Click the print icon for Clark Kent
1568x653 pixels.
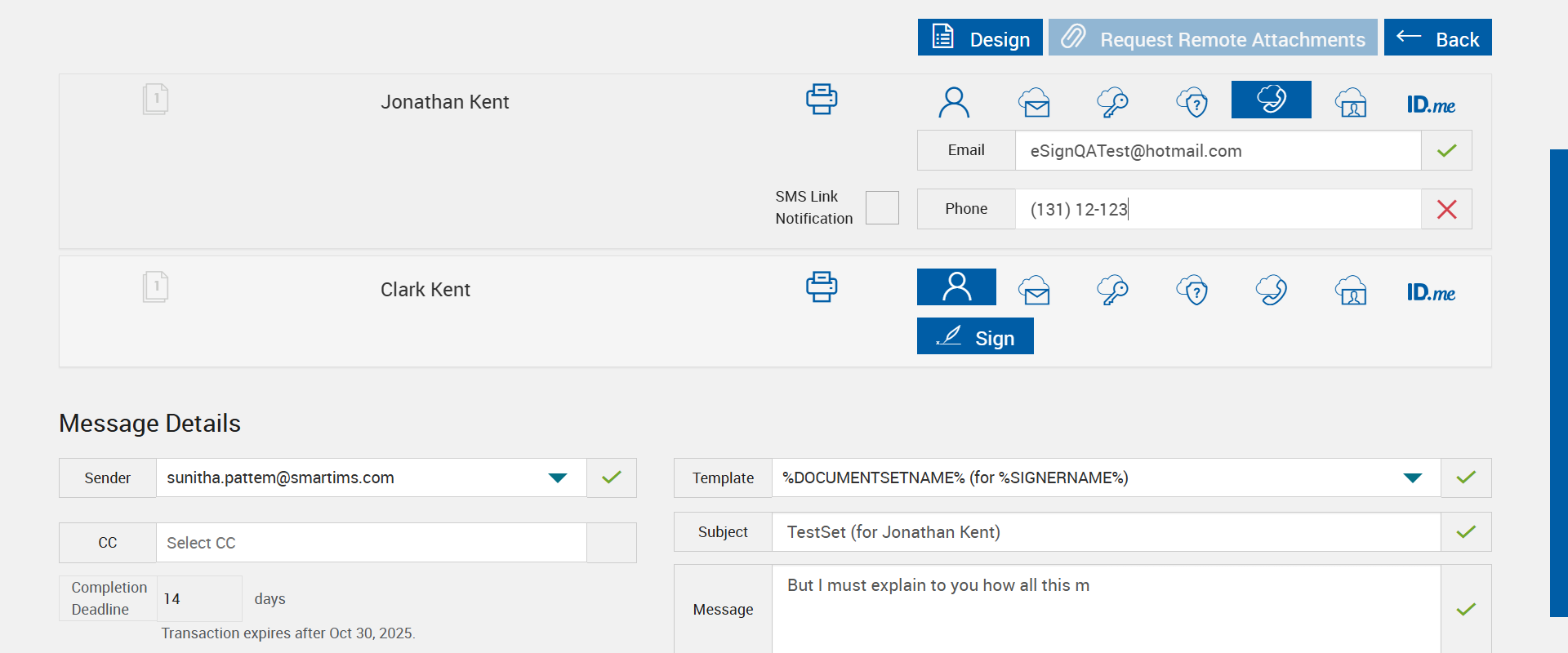tap(822, 287)
